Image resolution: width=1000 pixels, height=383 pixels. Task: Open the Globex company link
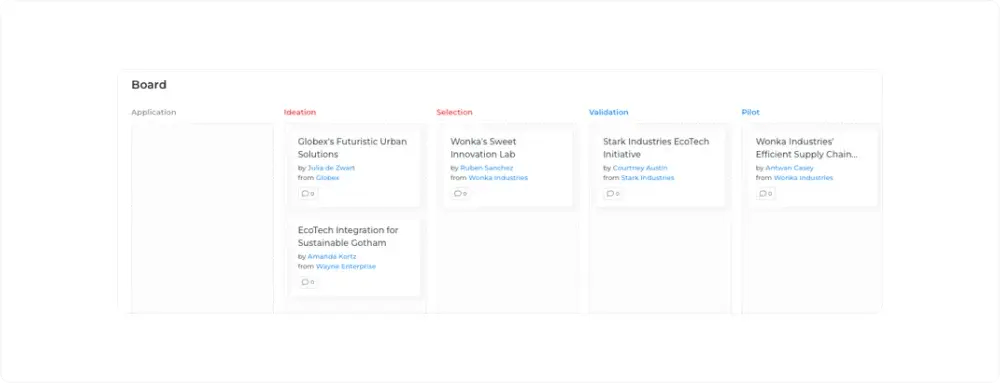[x=328, y=178]
